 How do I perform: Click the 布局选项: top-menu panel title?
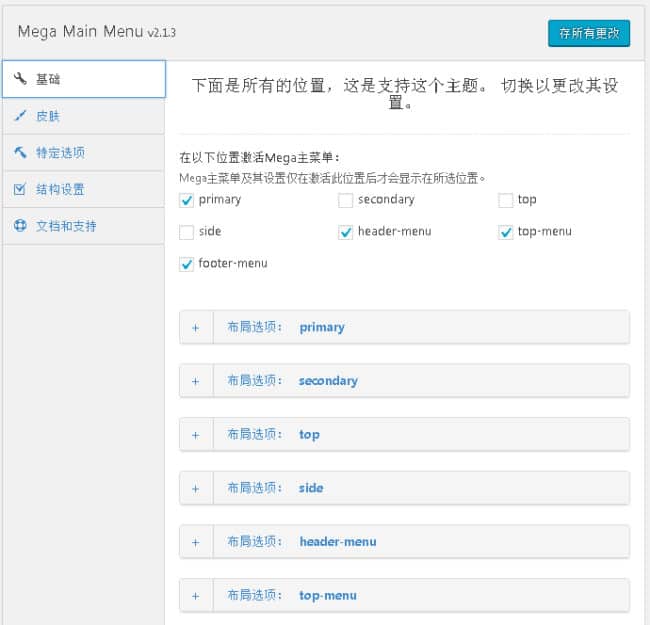coord(292,596)
